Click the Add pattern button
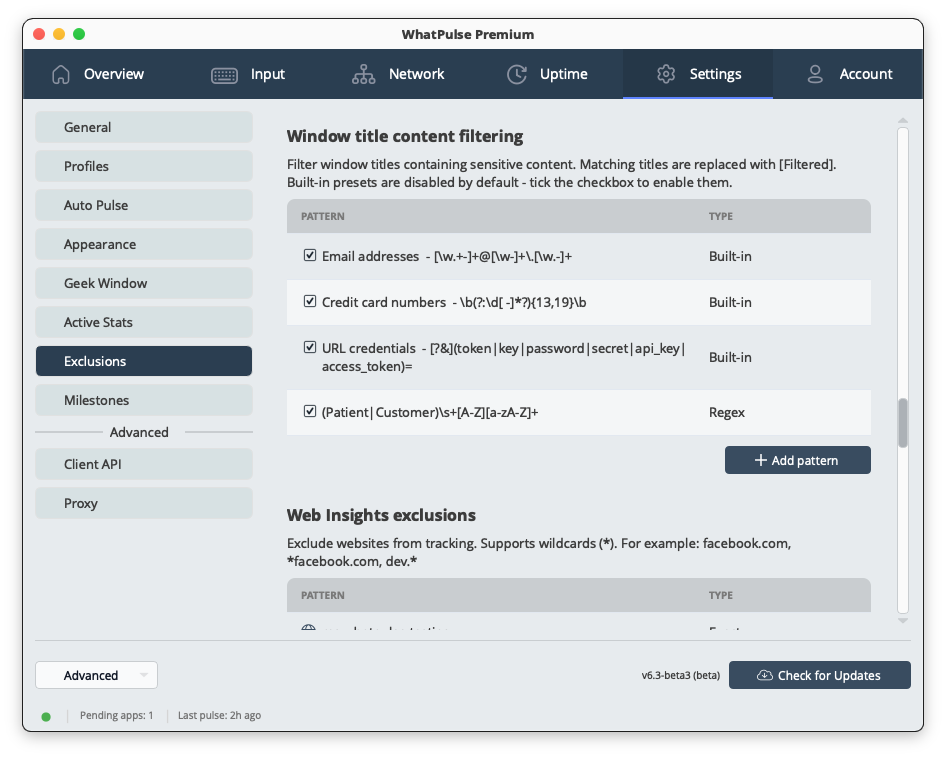The height and width of the screenshot is (758, 946). (798, 460)
